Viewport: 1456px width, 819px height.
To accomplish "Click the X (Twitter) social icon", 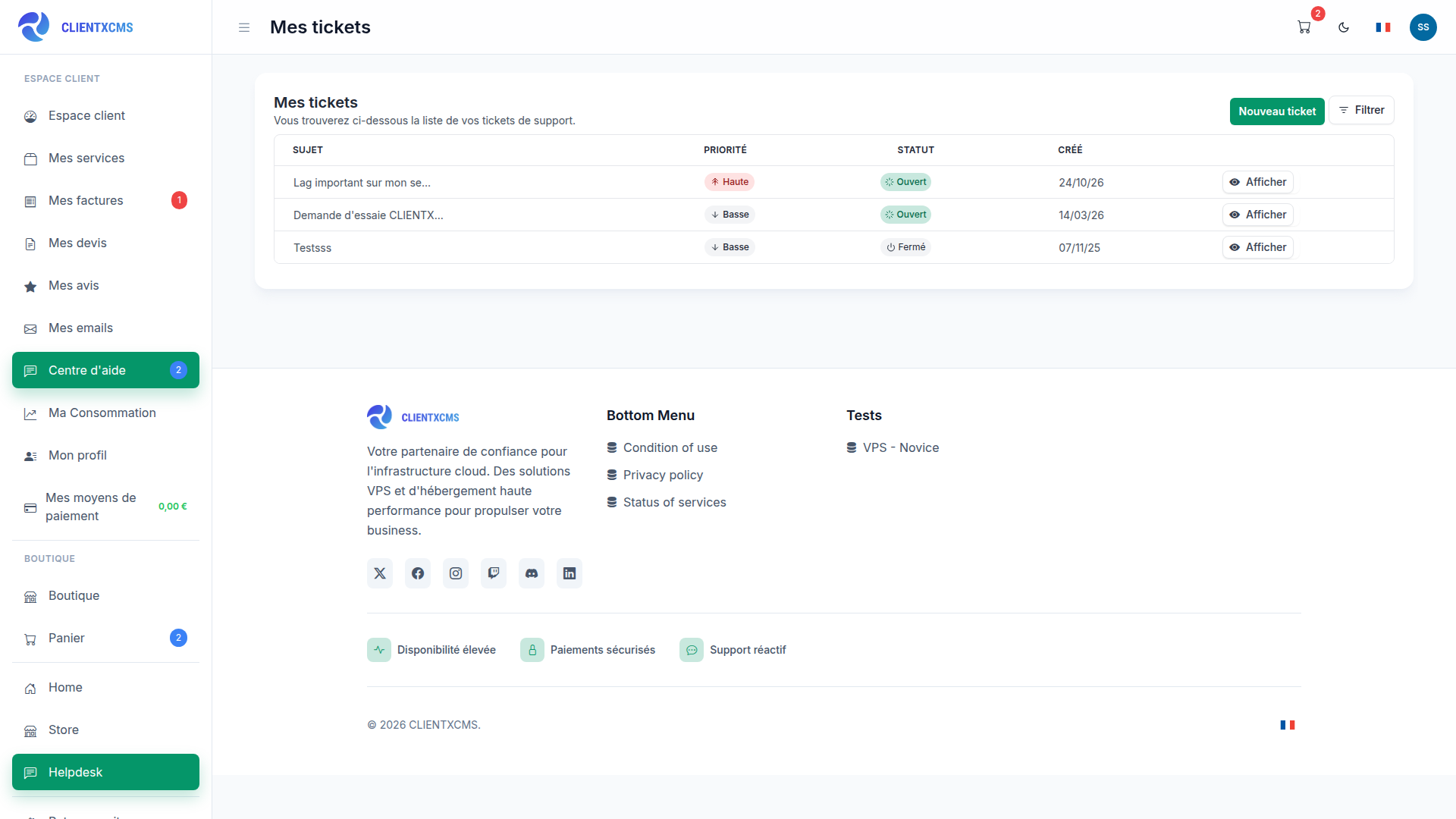I will coord(380,573).
